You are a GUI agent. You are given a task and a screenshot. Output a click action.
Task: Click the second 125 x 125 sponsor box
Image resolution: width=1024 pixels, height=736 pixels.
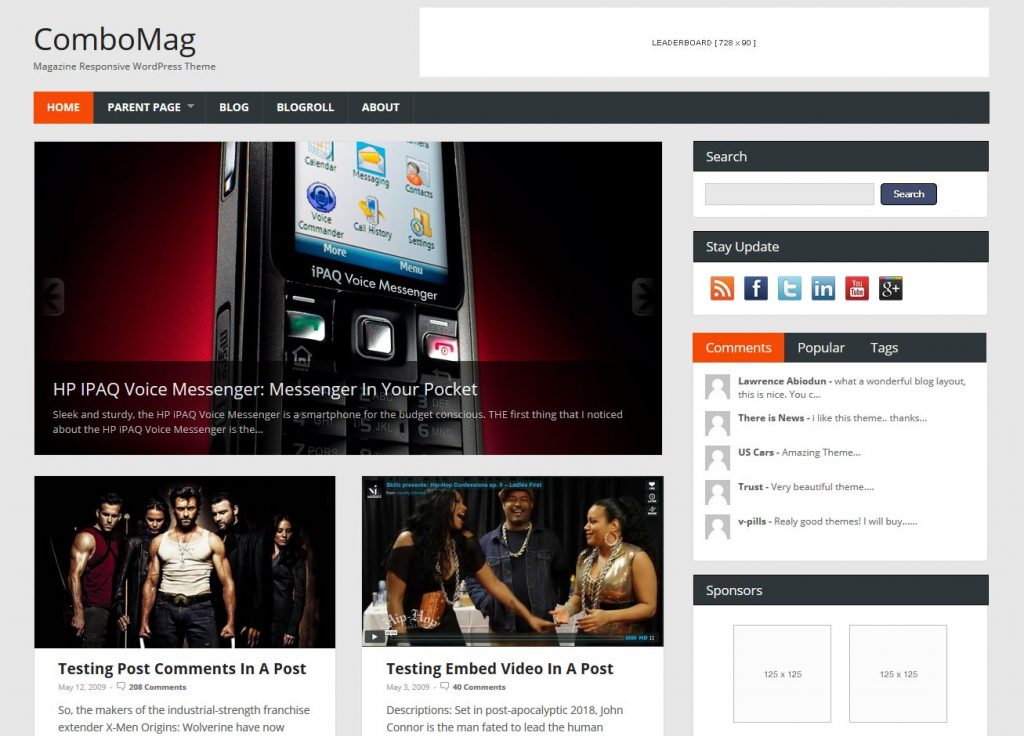point(898,674)
